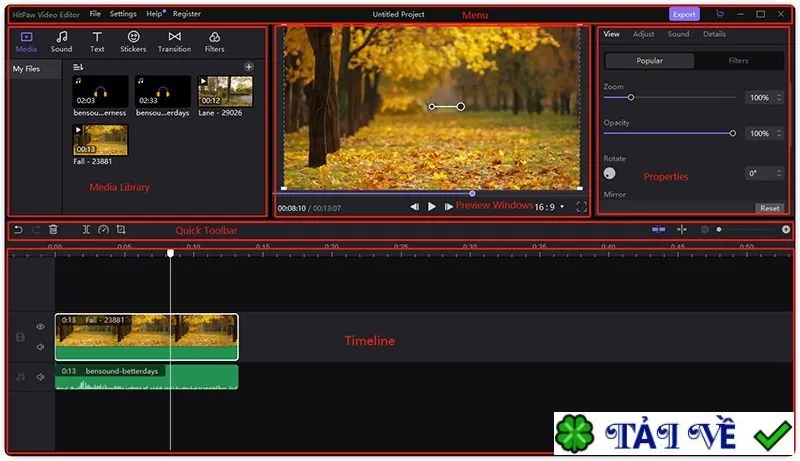Mute the bensound-betterdays audio track
Image resolution: width=800 pixels, height=461 pixels.
tap(40, 377)
